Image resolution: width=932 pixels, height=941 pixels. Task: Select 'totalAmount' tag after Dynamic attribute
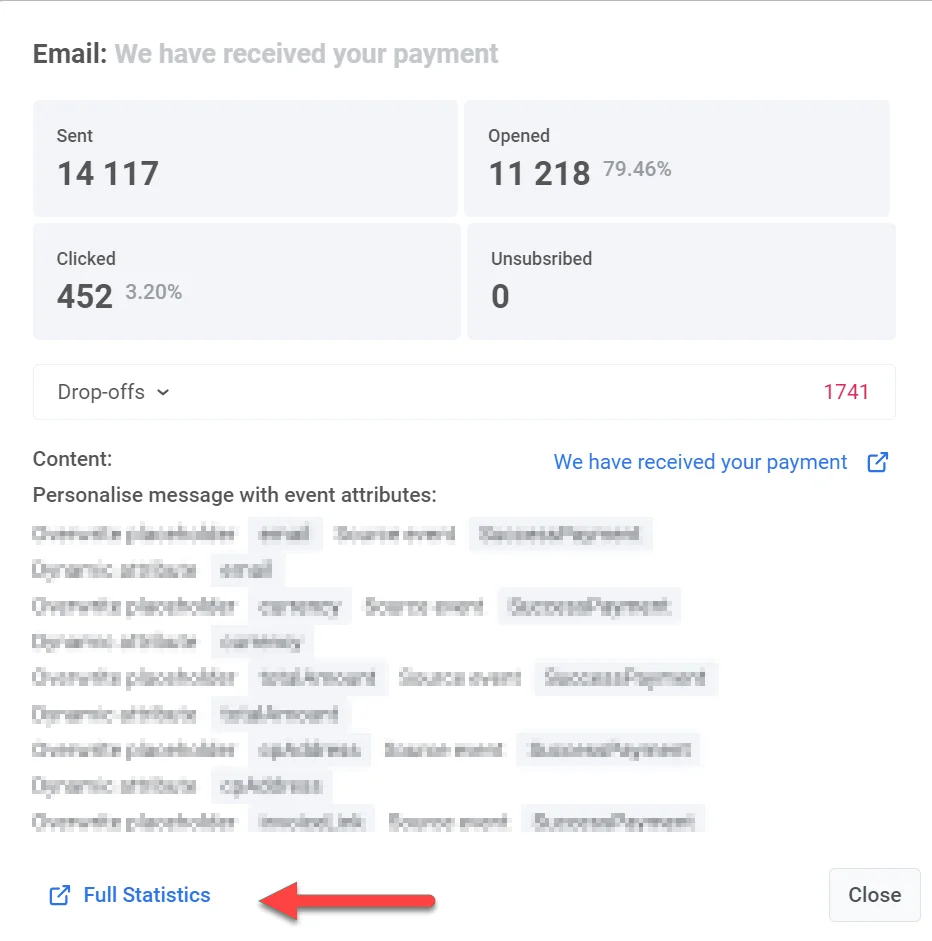coord(280,714)
